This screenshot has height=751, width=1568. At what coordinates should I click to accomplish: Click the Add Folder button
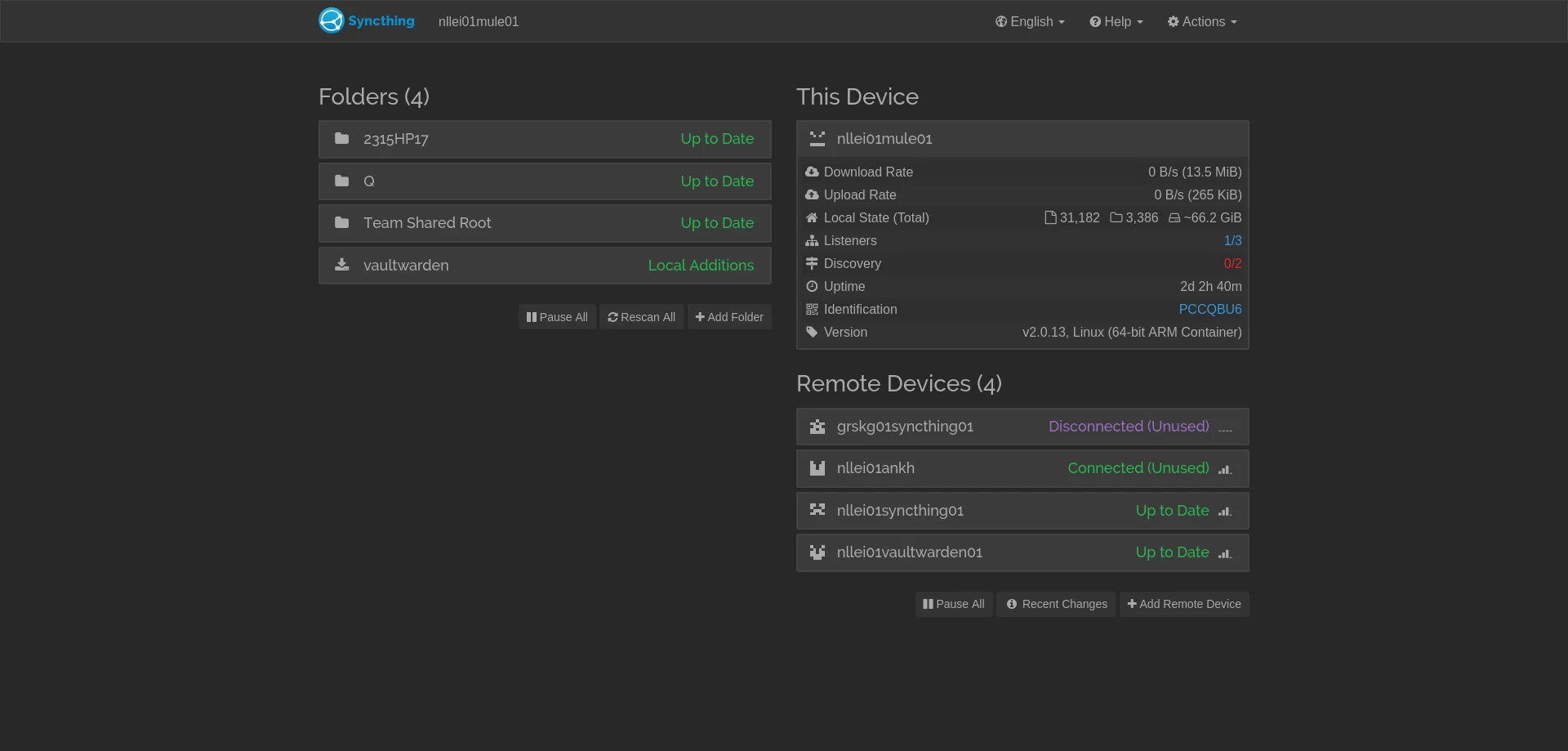[x=729, y=317]
